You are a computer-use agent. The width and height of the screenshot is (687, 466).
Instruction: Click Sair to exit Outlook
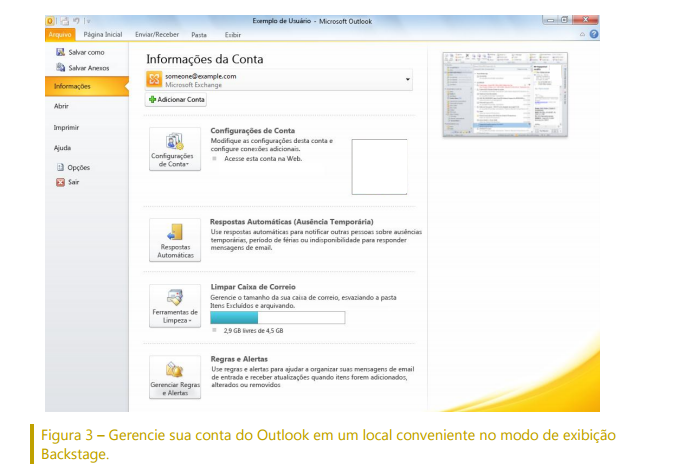(x=72, y=182)
